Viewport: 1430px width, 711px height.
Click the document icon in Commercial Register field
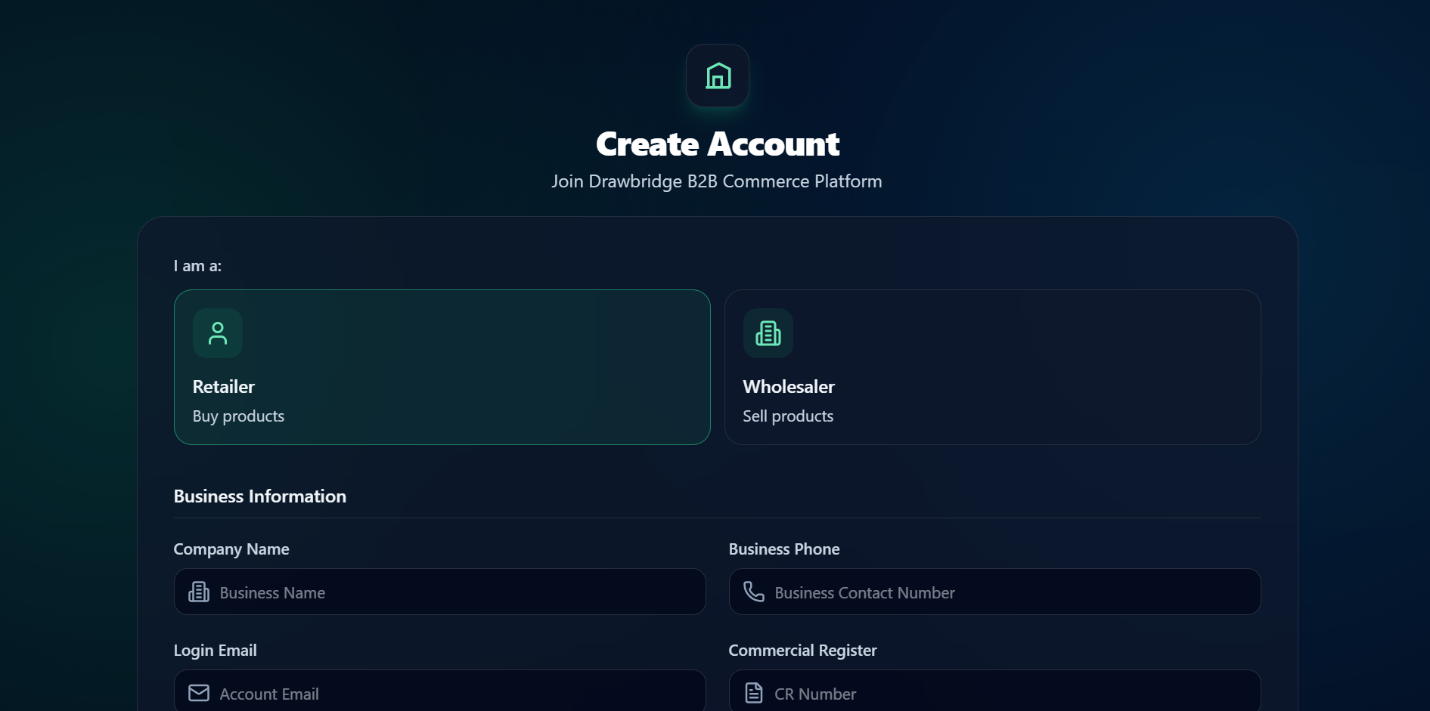tap(754, 693)
